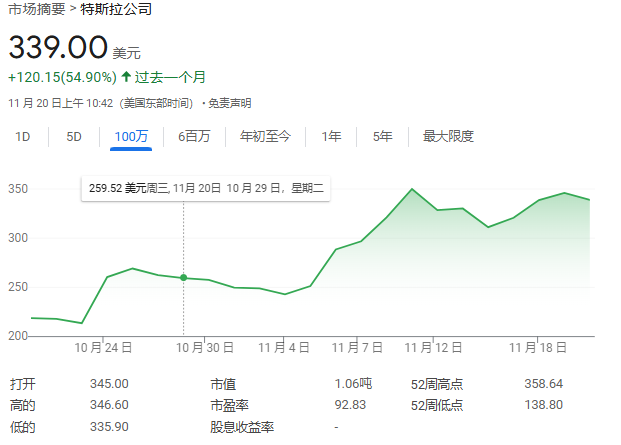Click the 11月20日上午10:42 timestamp
Screen dimensions: 621x445
[101, 103]
